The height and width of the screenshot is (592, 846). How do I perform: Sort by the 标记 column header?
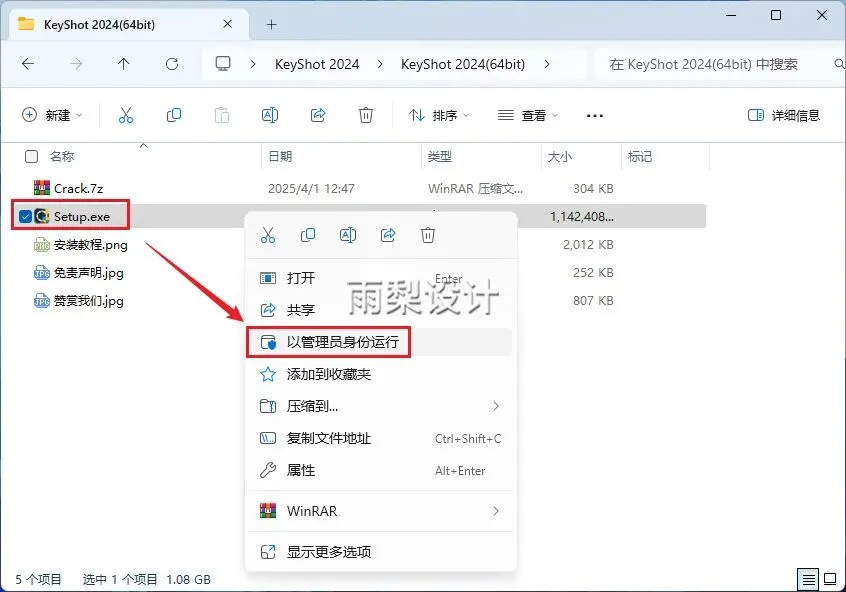pos(640,156)
